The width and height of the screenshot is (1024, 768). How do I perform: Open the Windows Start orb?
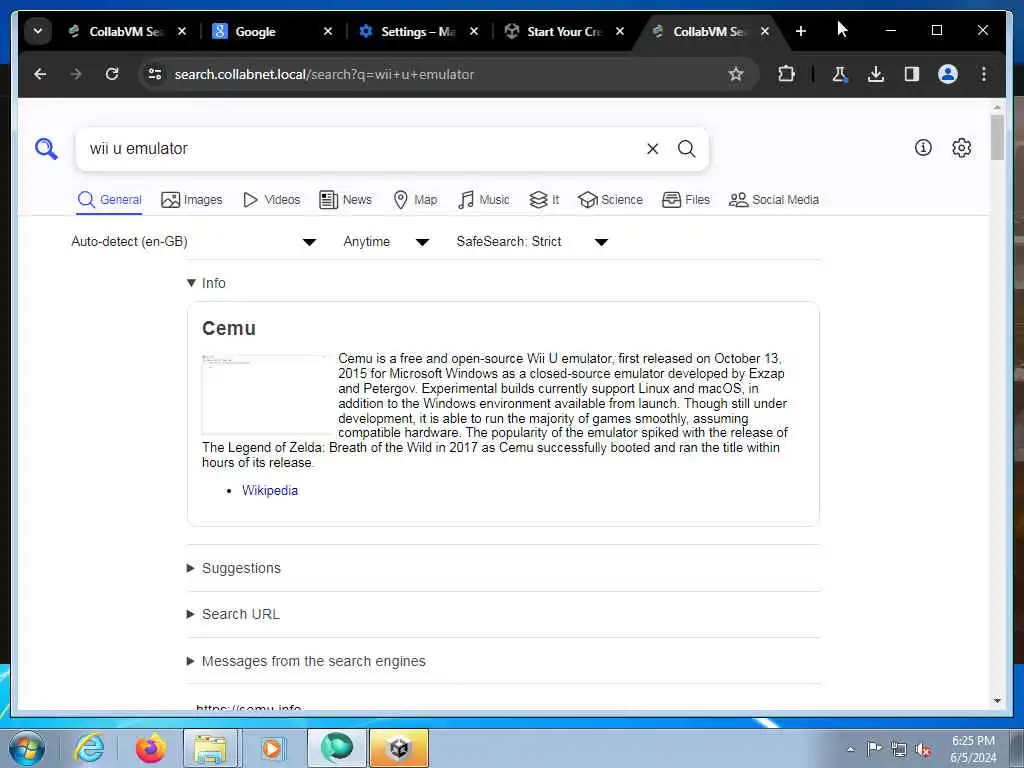27,748
